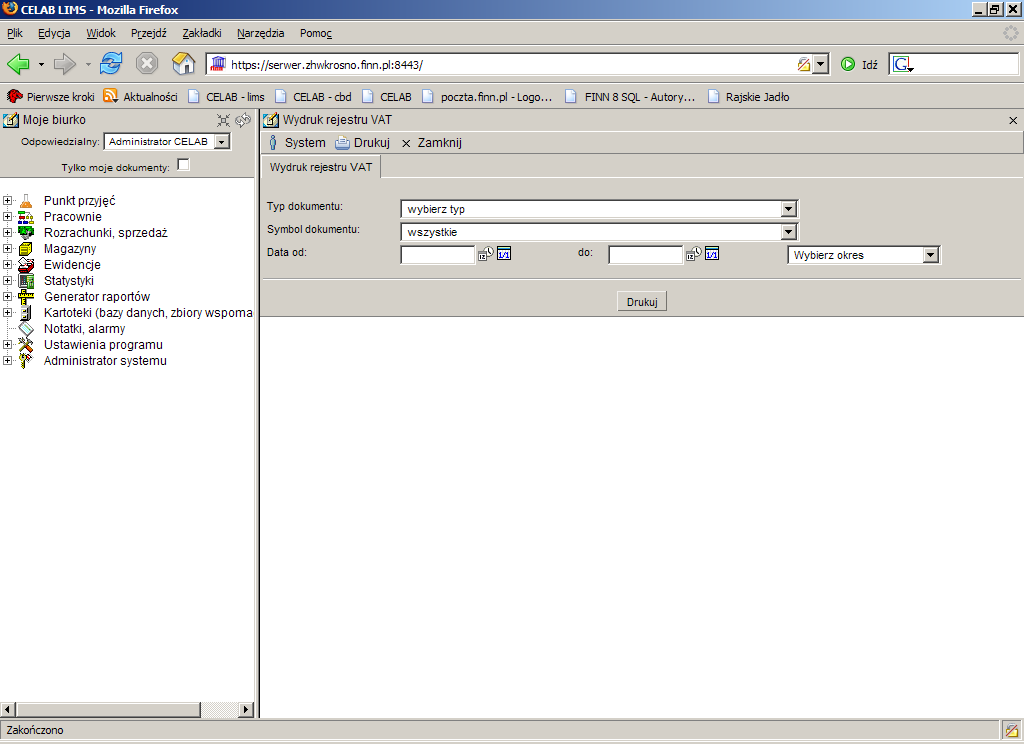Open the Pierwsze kroki bookmark

(50, 97)
